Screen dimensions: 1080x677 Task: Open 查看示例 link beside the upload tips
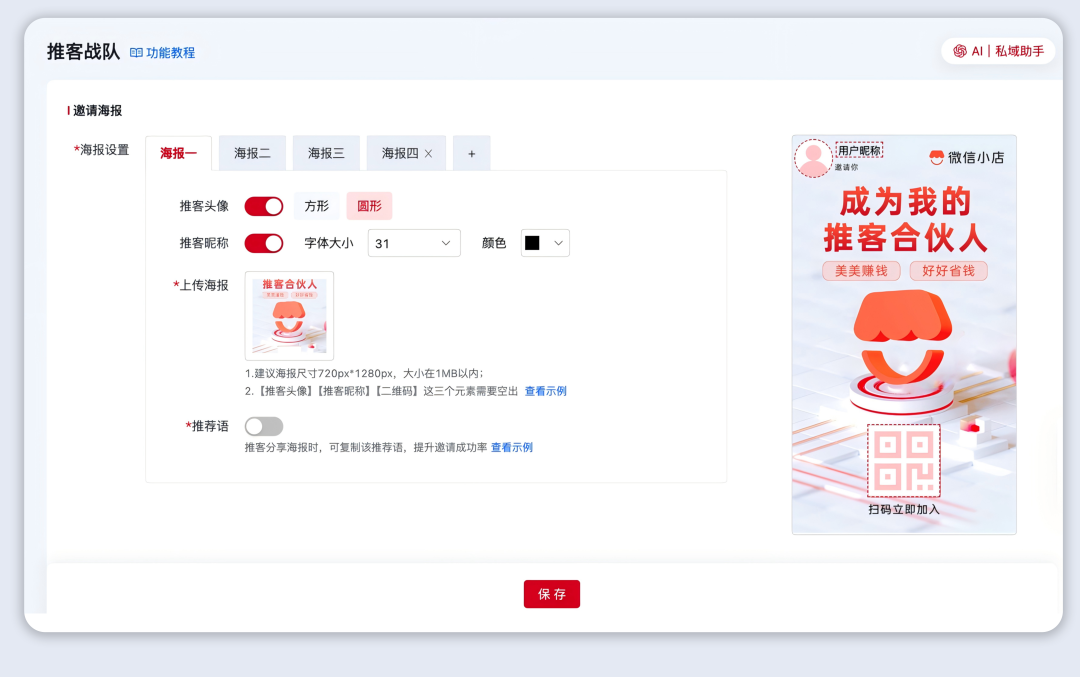pos(545,390)
